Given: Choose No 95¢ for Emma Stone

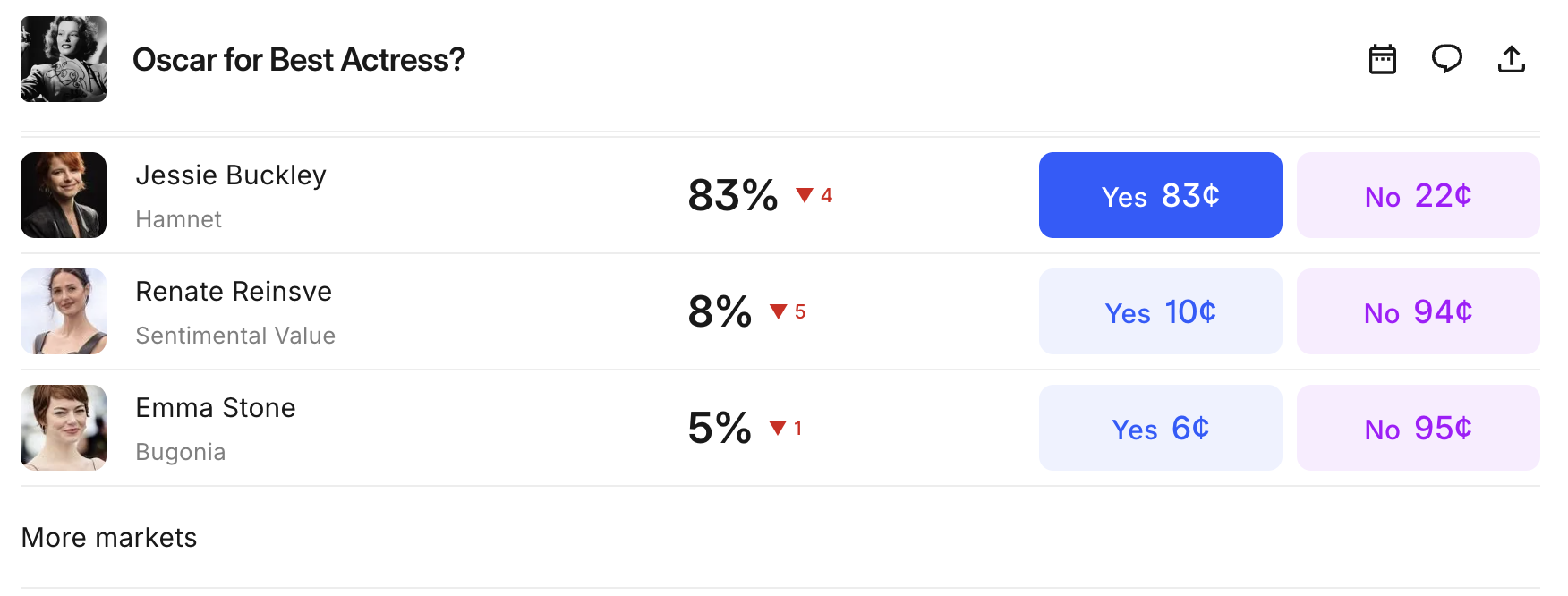Looking at the screenshot, I should (1418, 428).
